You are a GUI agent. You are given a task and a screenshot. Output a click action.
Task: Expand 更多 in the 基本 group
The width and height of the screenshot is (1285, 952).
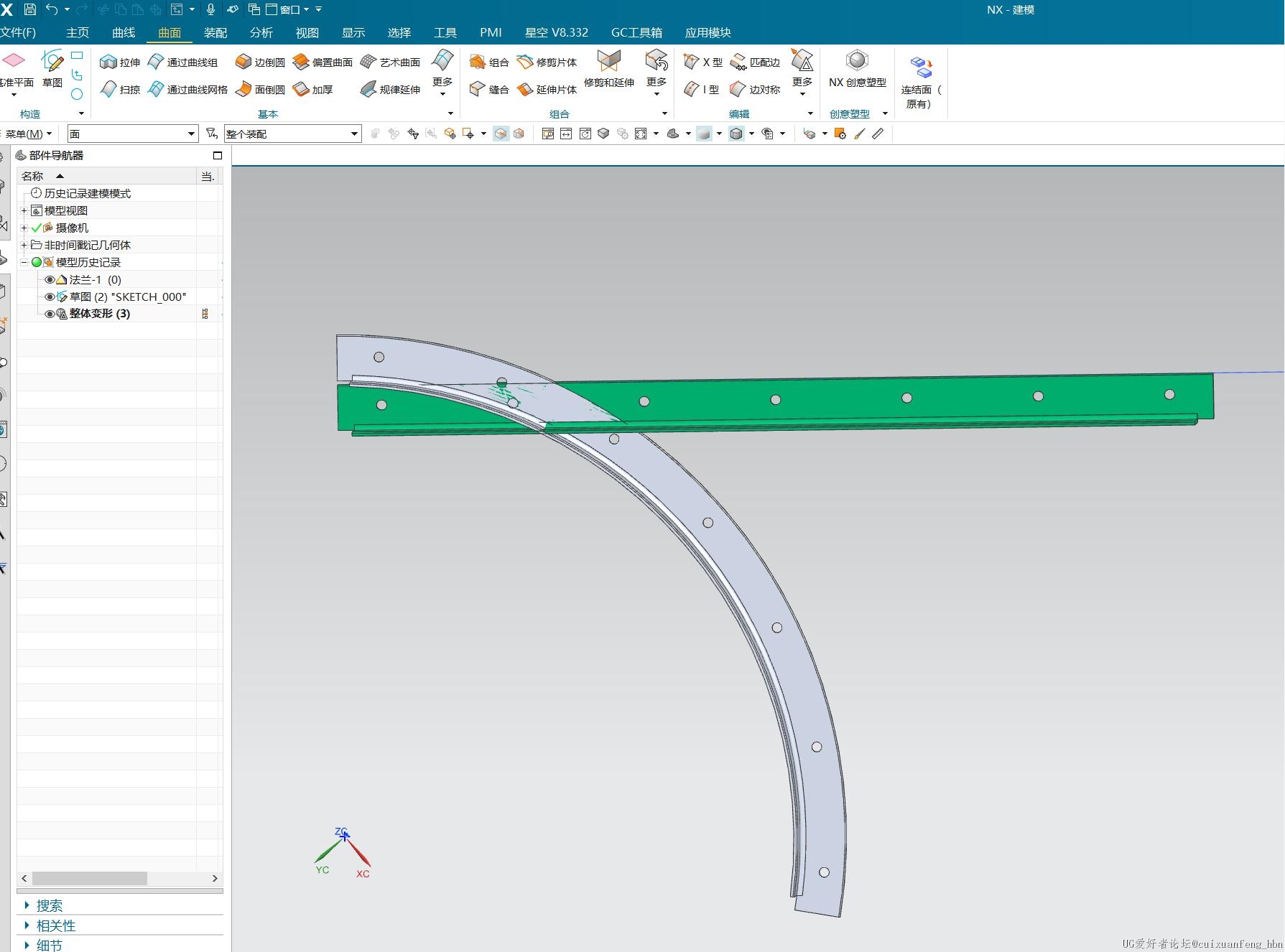coord(442,73)
